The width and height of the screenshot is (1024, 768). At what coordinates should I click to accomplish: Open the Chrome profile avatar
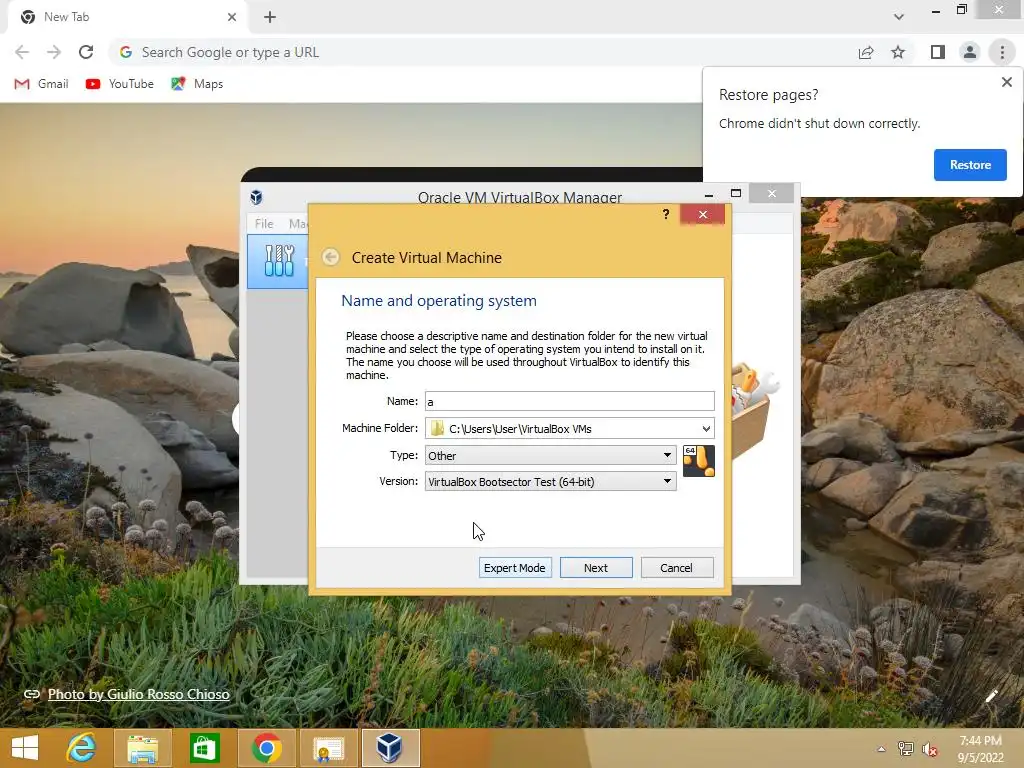coord(970,52)
